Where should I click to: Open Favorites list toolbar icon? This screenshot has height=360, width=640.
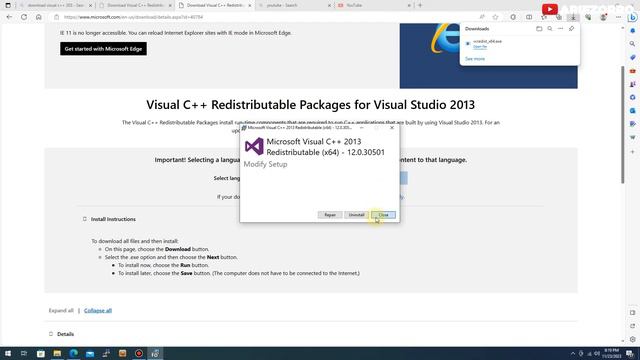point(544,17)
